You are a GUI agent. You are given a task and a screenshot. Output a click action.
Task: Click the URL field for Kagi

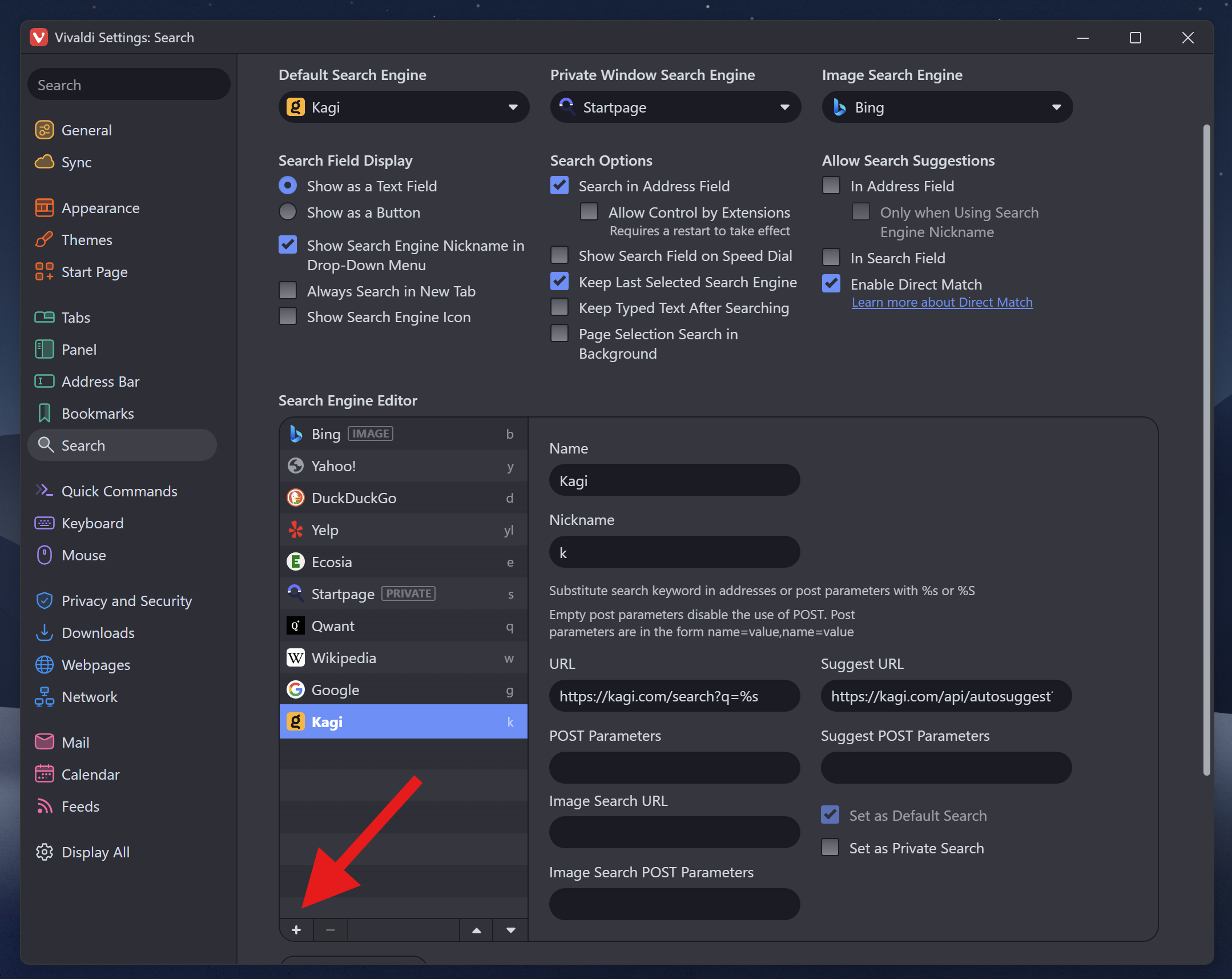[x=674, y=696]
